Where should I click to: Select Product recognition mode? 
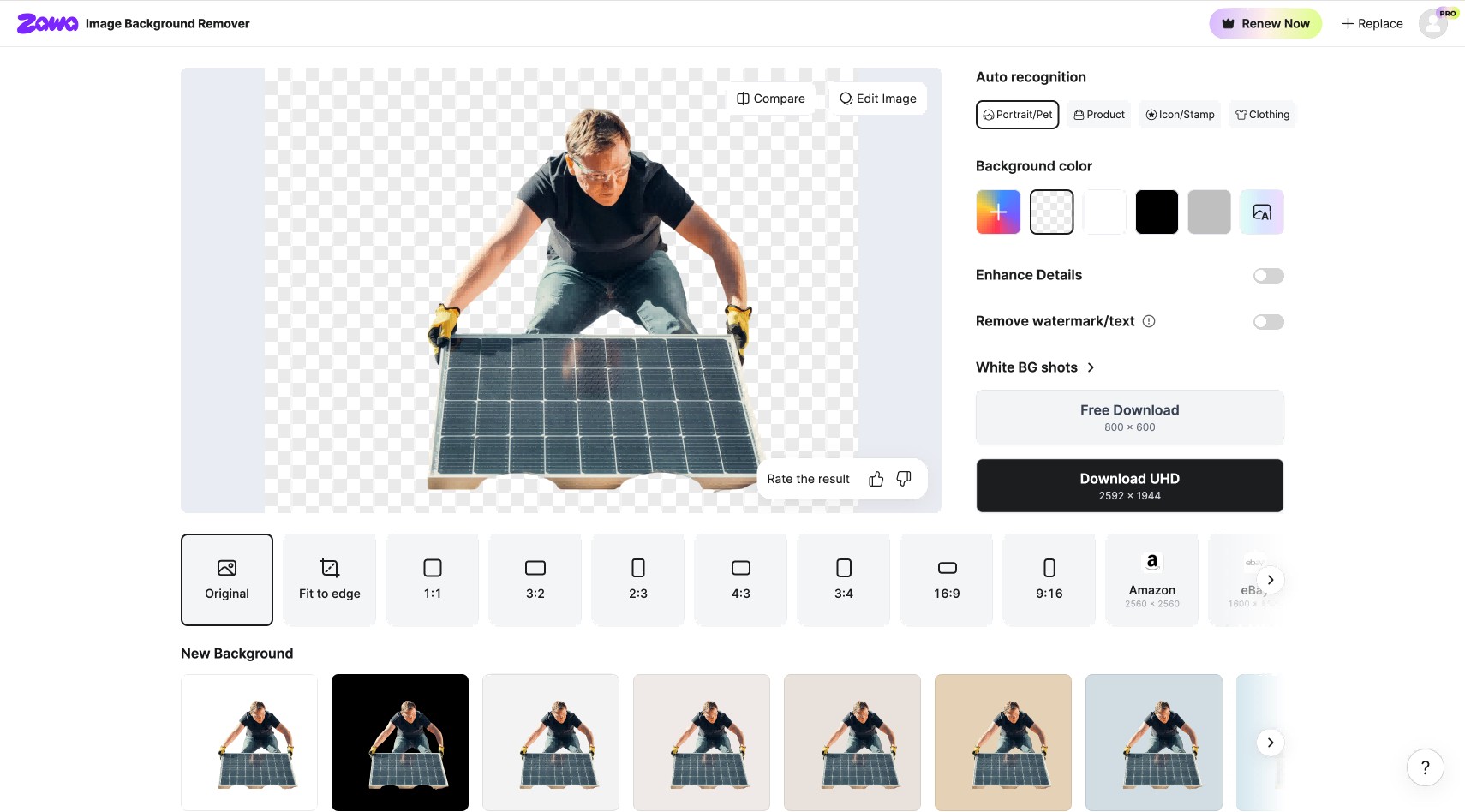click(x=1099, y=115)
